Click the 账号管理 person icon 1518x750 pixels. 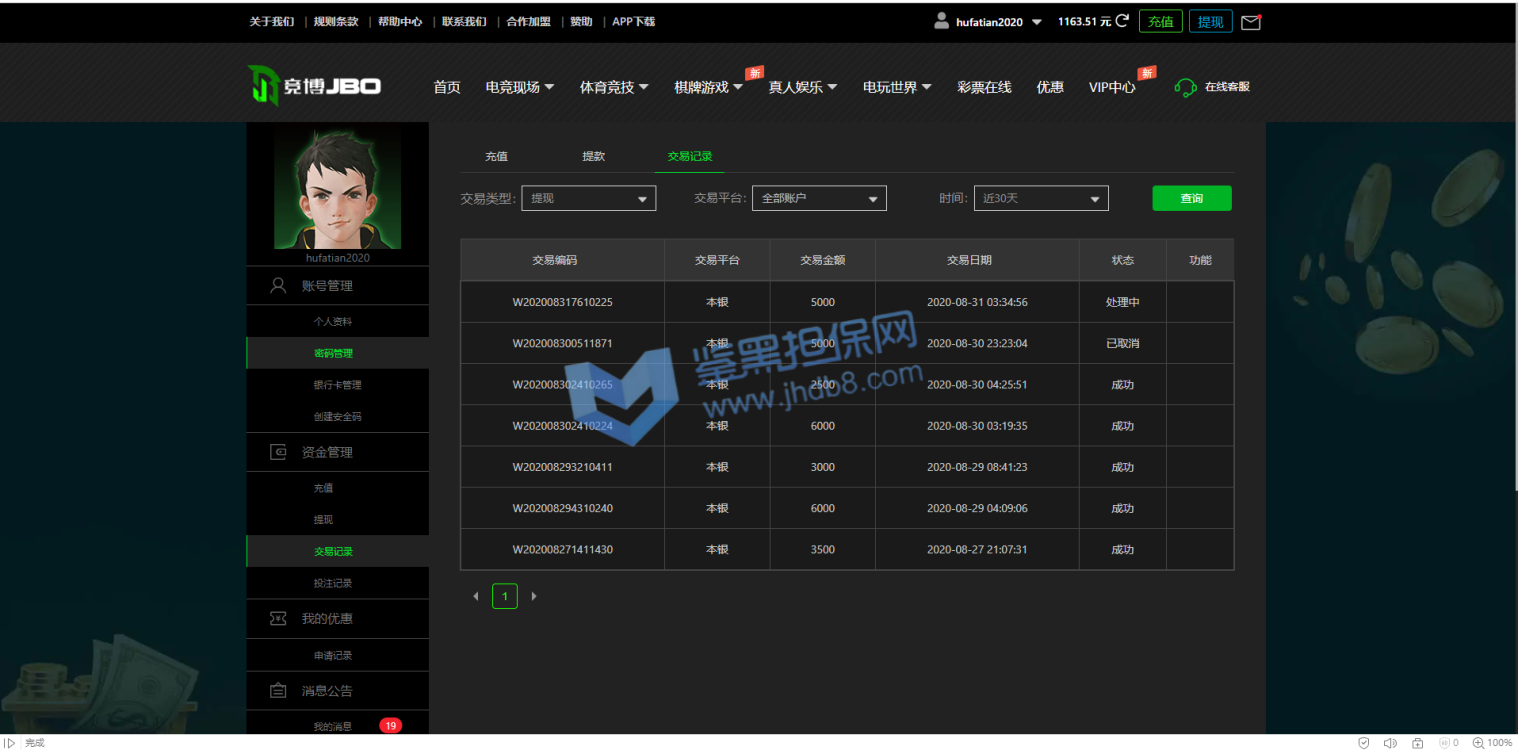(x=279, y=286)
